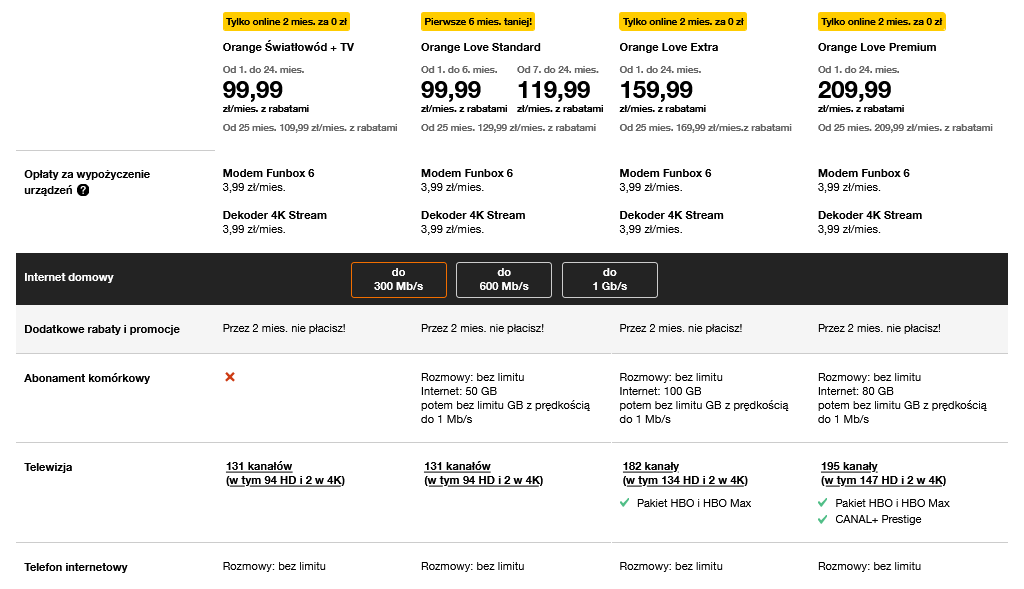Select the do 1 Gb/s internet speed
The width and height of the screenshot is (1024, 589).
click(x=610, y=279)
